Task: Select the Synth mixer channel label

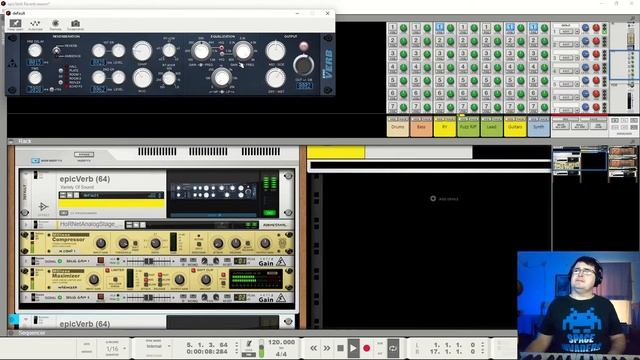Action: [538, 127]
